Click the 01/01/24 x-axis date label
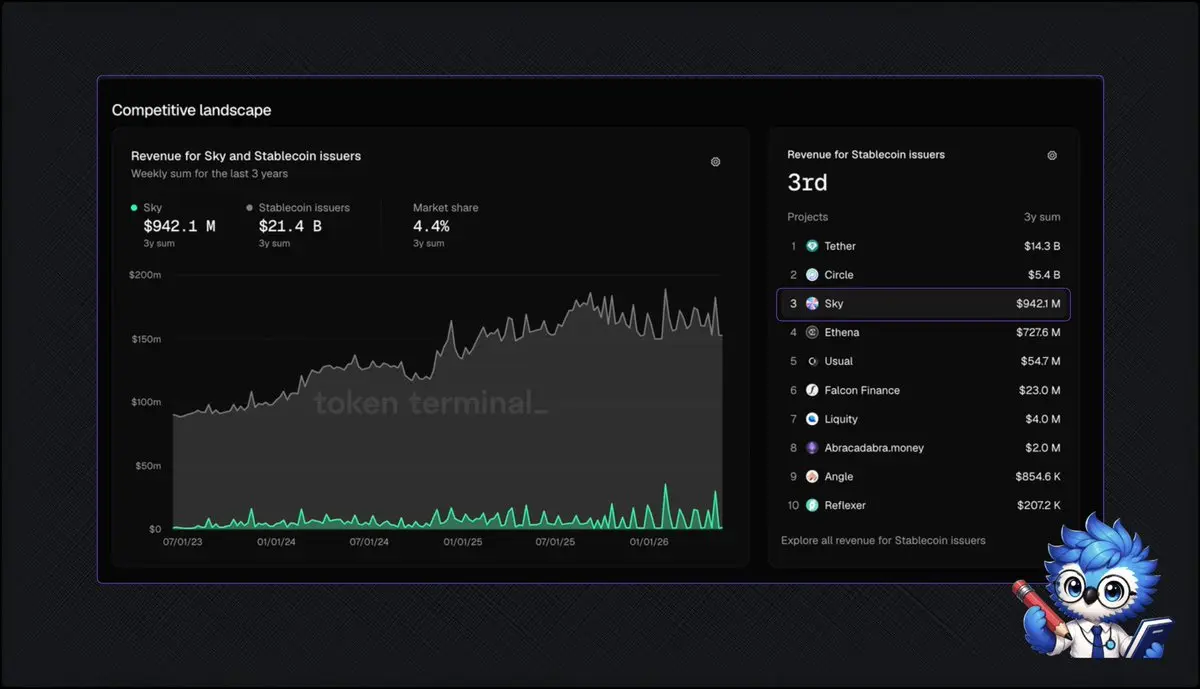Viewport: 1200px width, 689px height. pyautogui.click(x=276, y=542)
